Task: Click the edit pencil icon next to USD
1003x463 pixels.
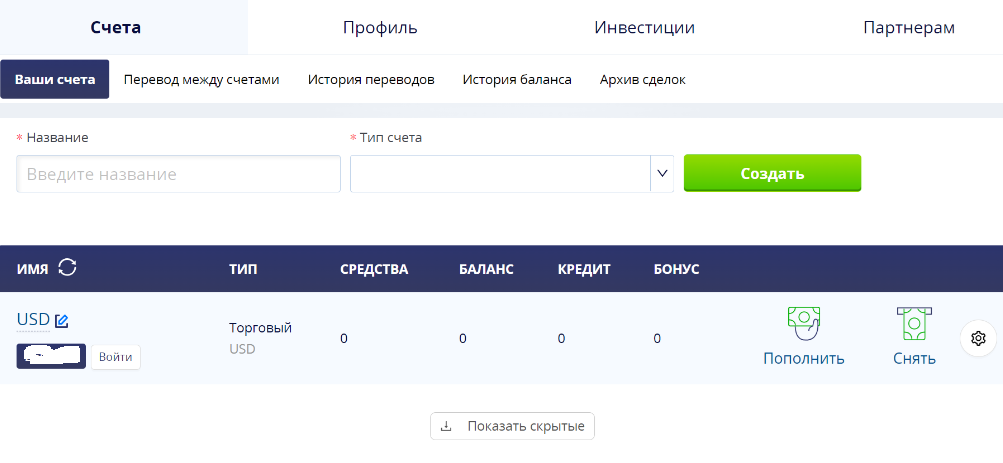Action: [x=61, y=320]
